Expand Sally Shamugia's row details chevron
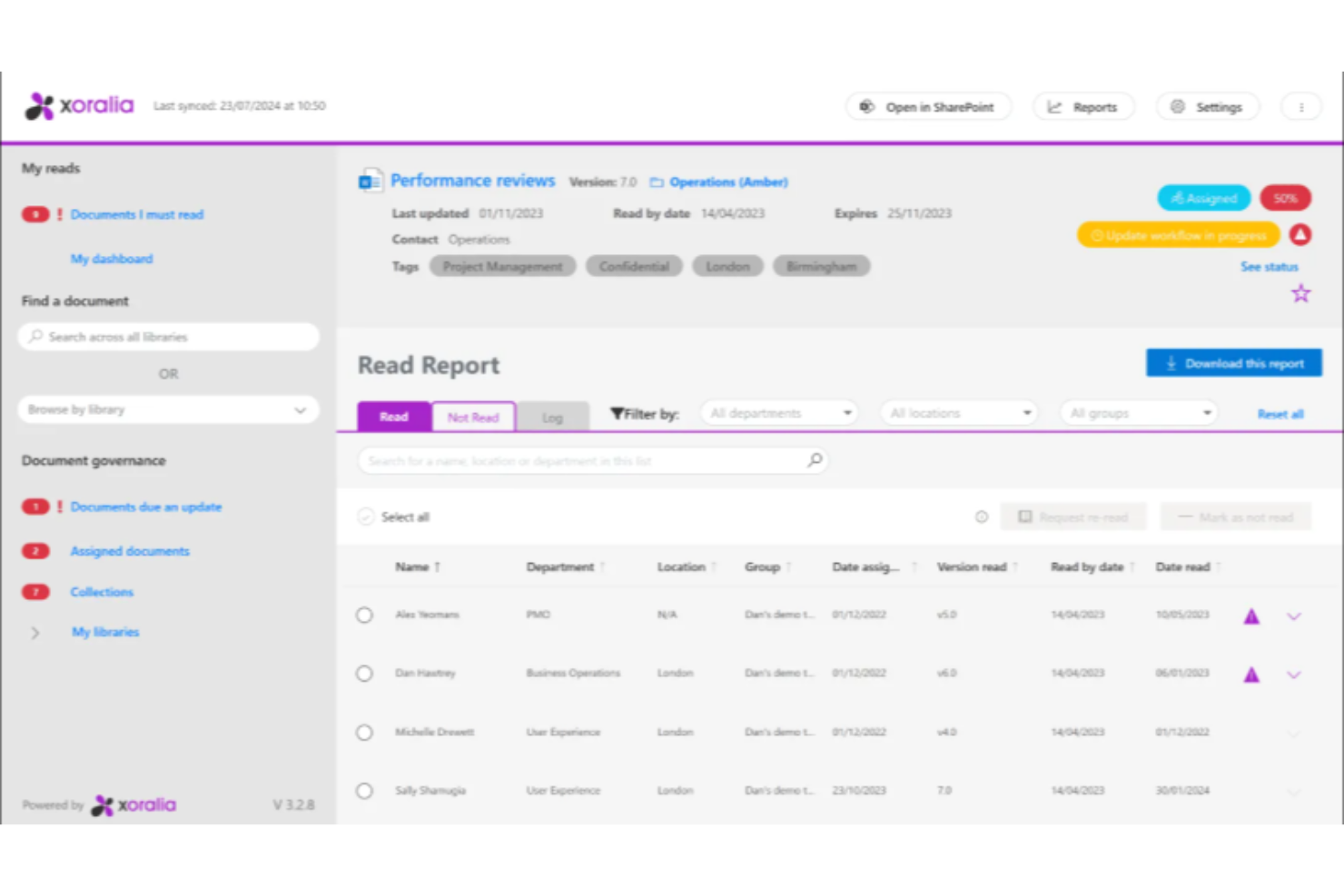Image resolution: width=1344 pixels, height=896 pixels. (1293, 792)
